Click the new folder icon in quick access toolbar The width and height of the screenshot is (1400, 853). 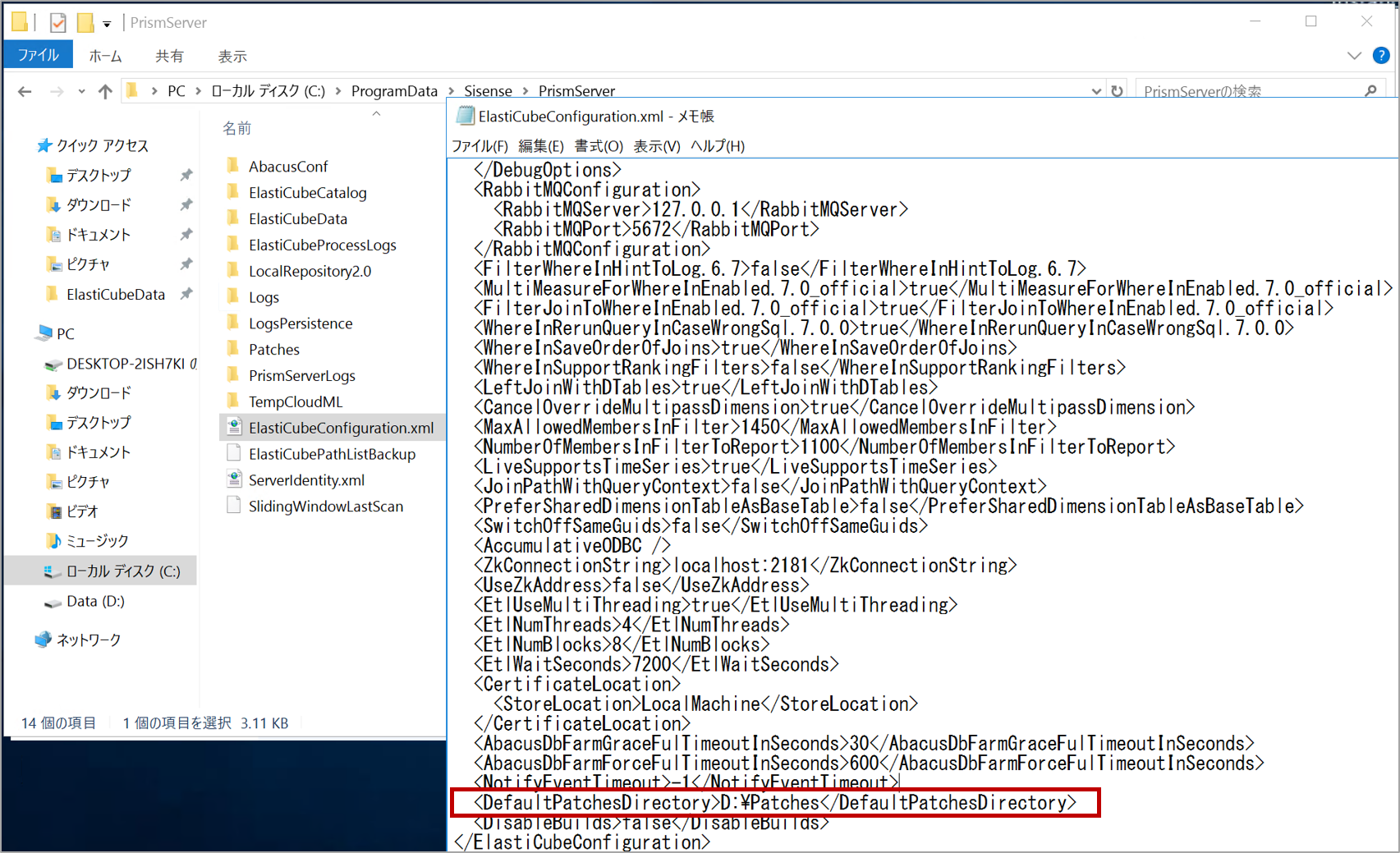coord(85,22)
